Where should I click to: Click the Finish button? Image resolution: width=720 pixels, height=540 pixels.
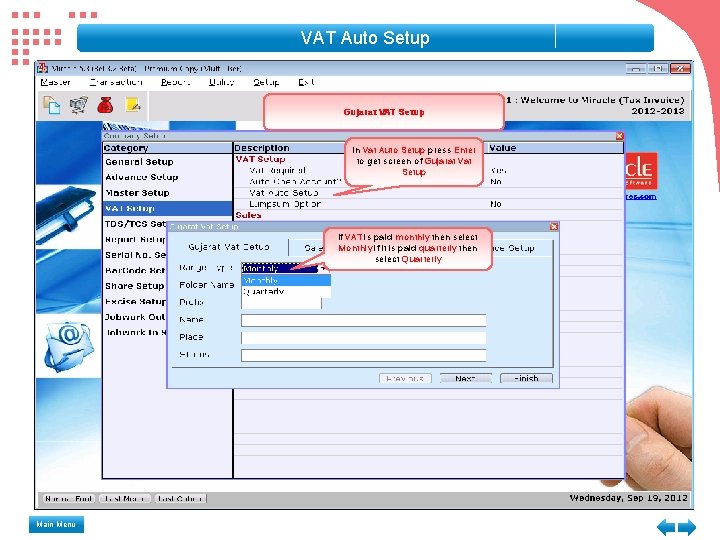tap(526, 378)
